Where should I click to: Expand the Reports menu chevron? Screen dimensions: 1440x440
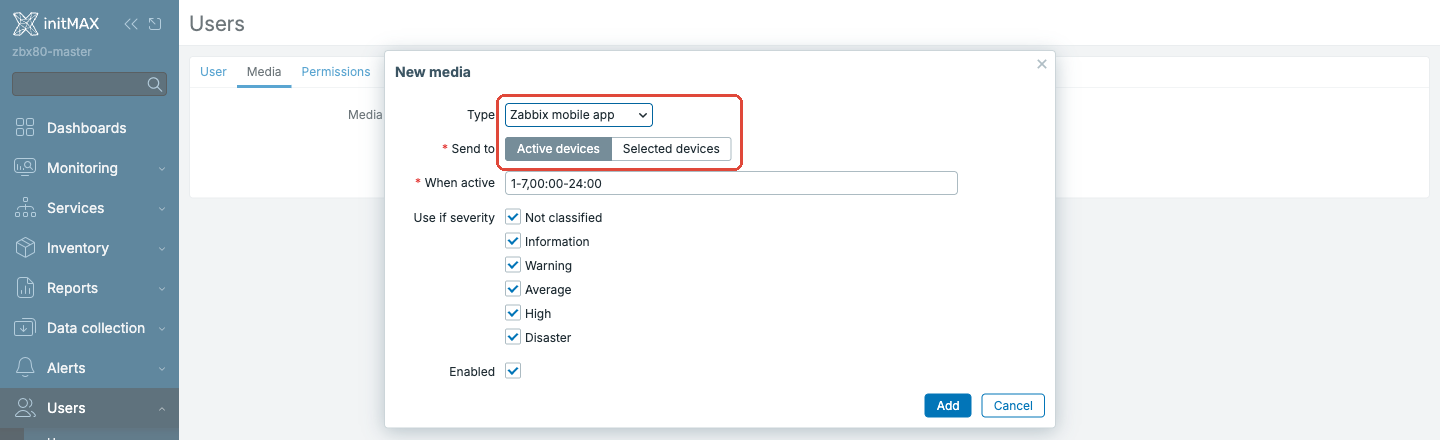tap(162, 288)
